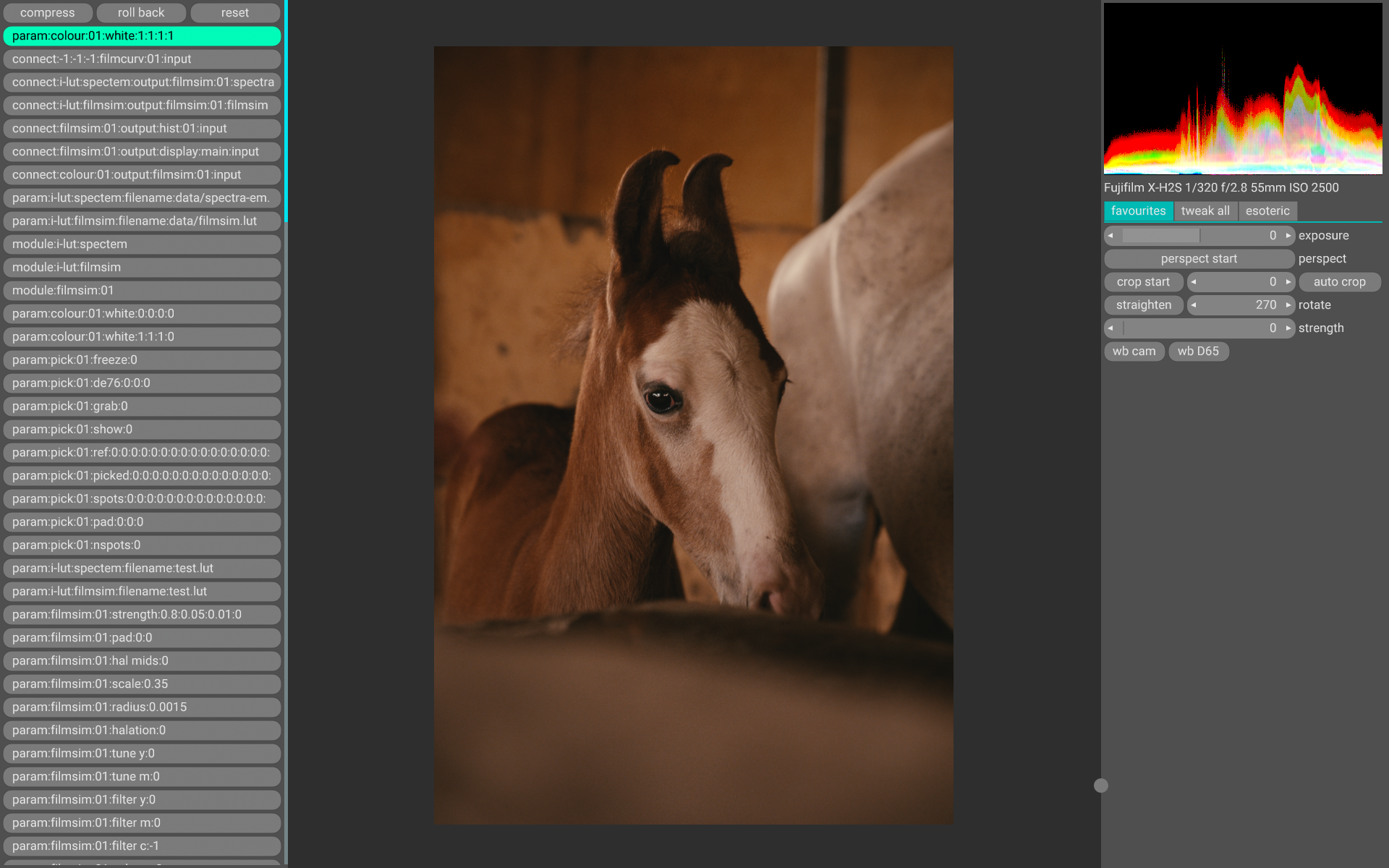
Task: Click the crop value left arrow
Action: point(1194,282)
